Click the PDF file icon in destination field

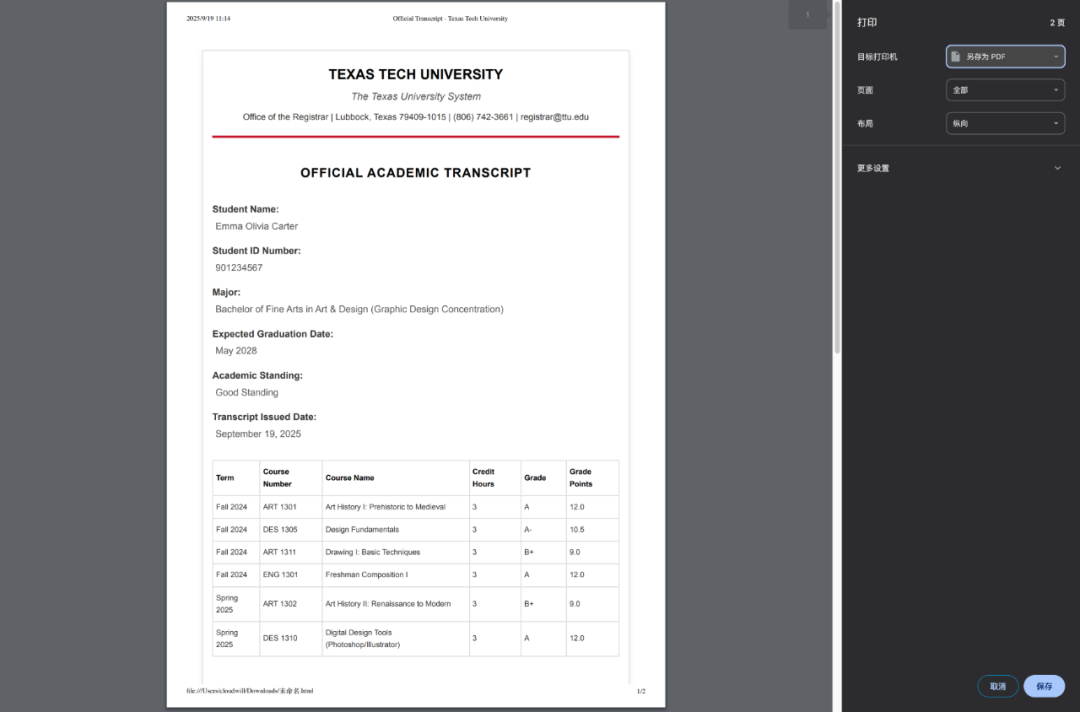click(x=955, y=56)
